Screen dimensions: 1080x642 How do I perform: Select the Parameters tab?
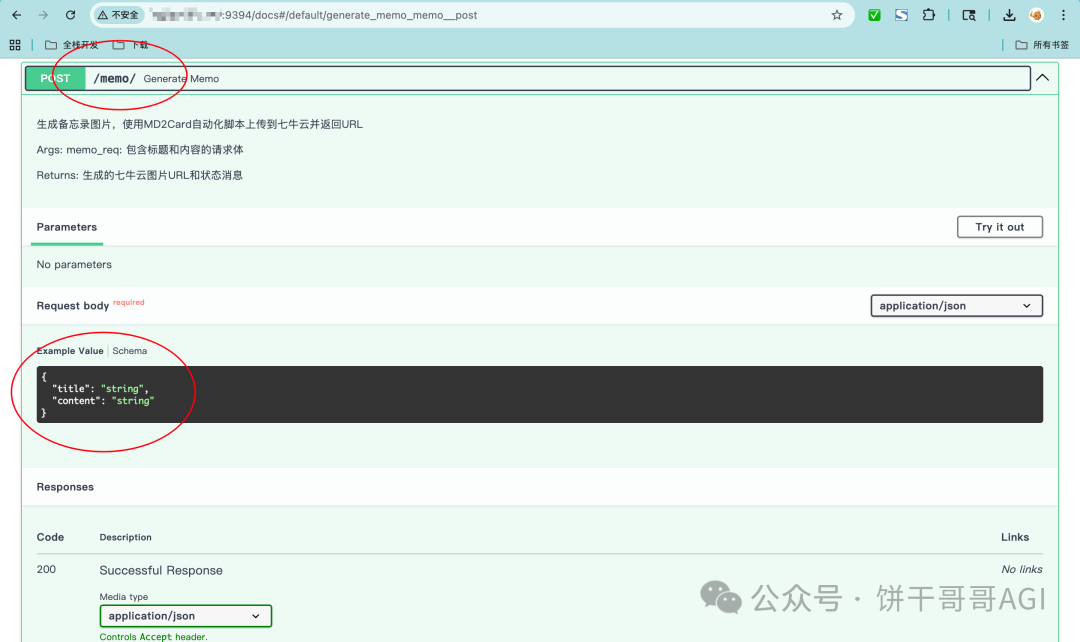67,227
